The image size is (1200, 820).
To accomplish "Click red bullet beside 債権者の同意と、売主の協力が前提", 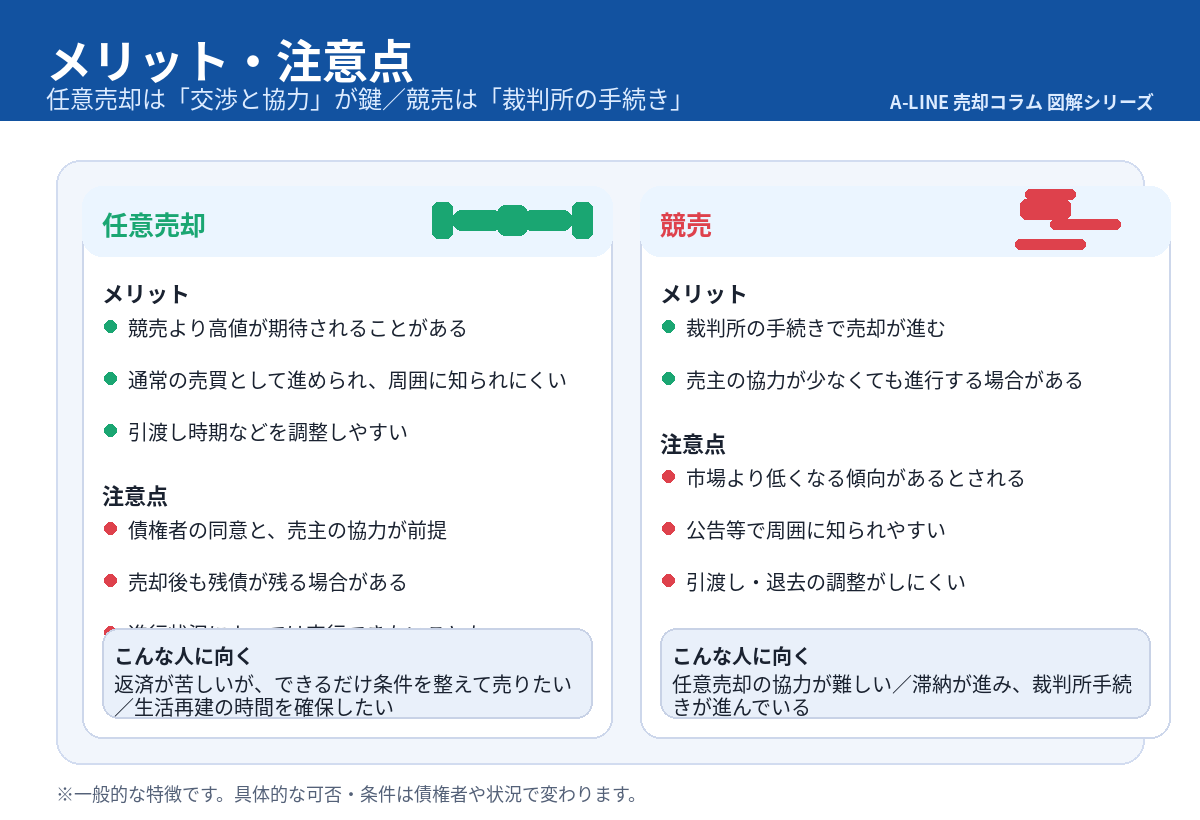I will coord(111,529).
